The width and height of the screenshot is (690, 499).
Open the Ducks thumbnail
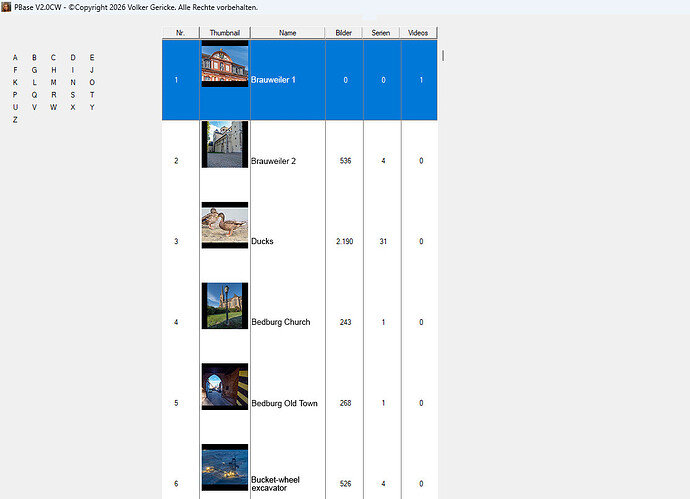click(225, 225)
